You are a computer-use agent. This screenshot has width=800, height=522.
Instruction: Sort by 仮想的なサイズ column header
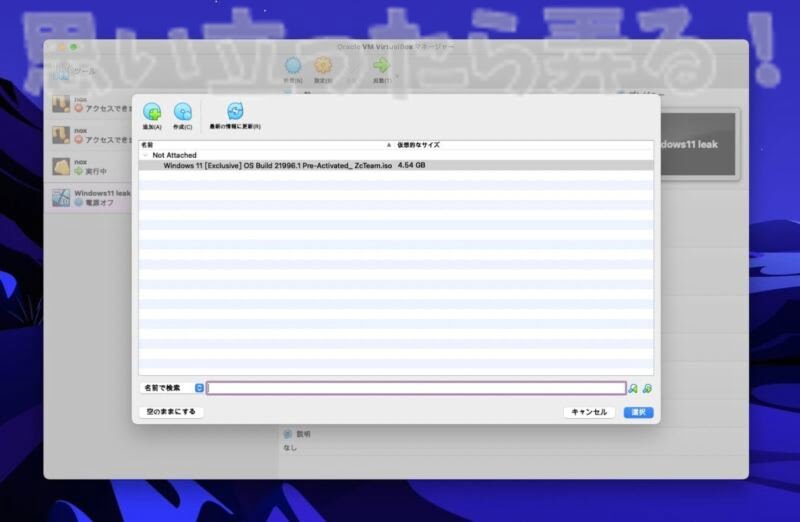(524, 145)
